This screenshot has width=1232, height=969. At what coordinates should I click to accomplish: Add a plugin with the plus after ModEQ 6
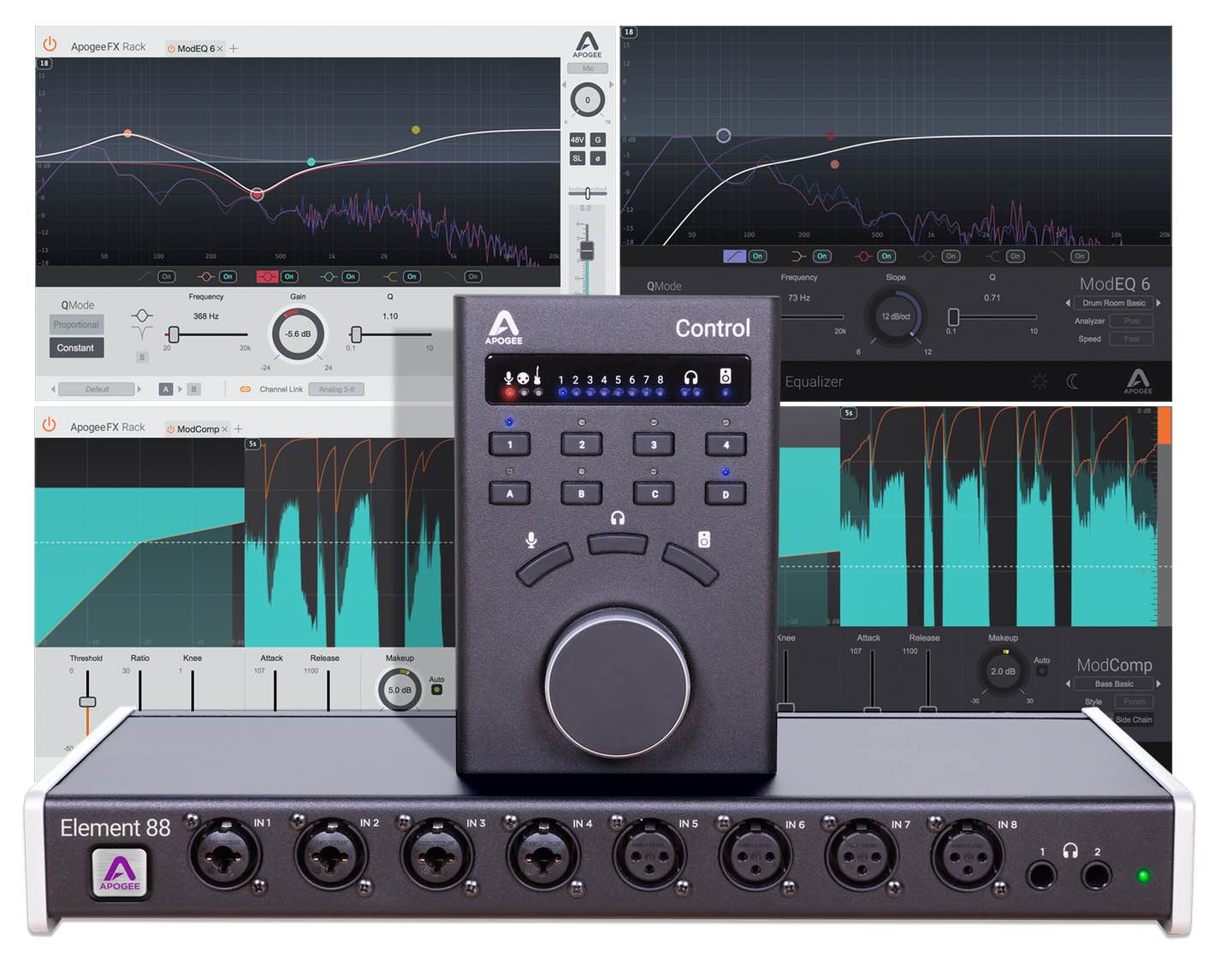coord(234,49)
